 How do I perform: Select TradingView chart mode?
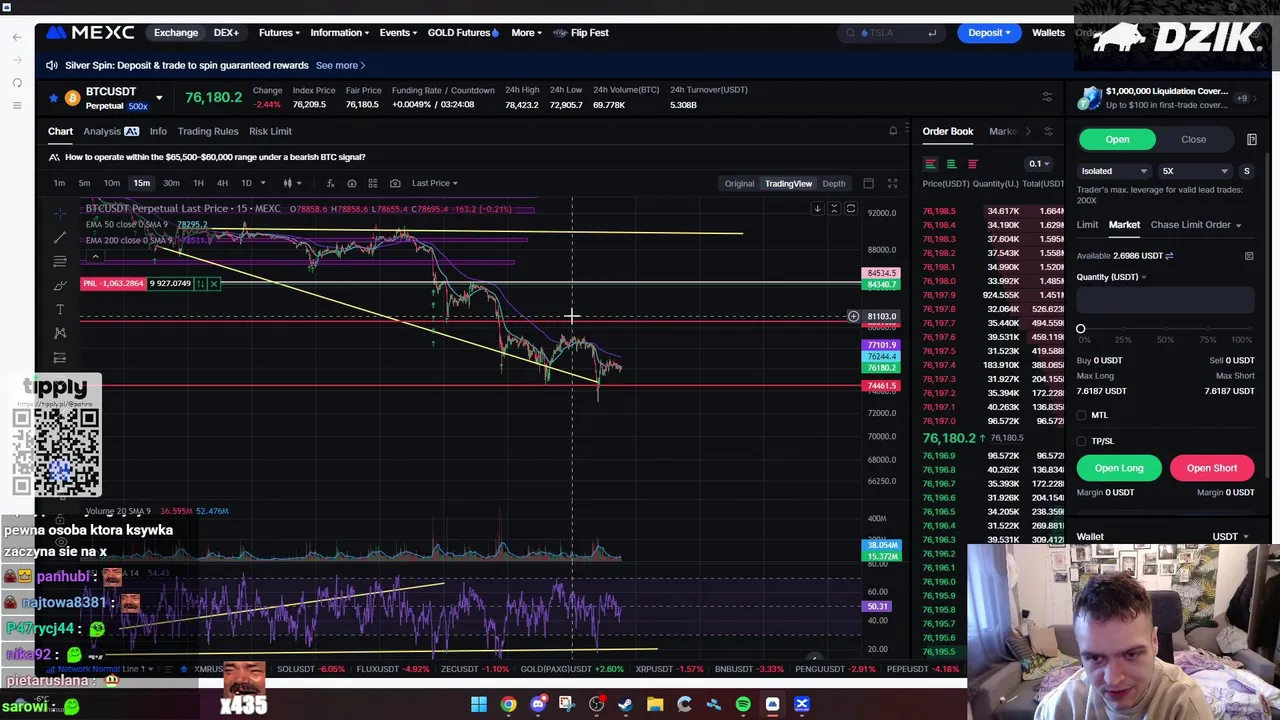tap(788, 183)
